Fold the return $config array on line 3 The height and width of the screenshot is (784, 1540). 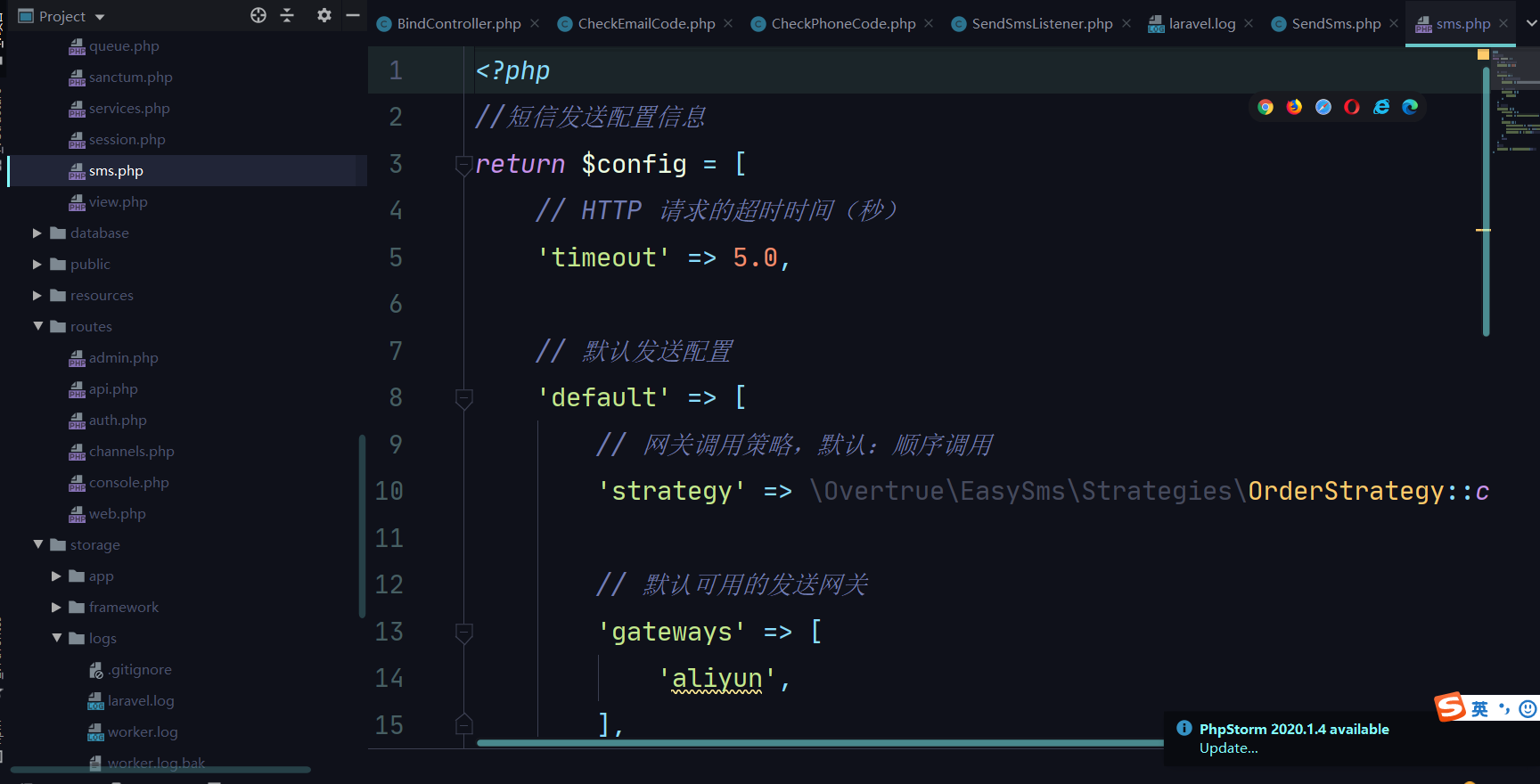point(463,164)
